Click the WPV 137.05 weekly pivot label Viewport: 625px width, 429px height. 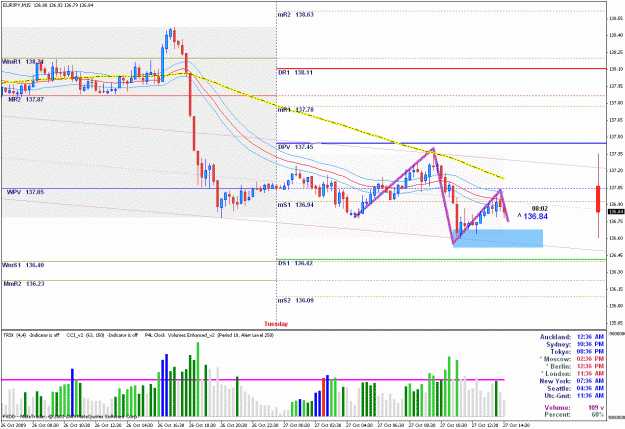click(x=26, y=192)
